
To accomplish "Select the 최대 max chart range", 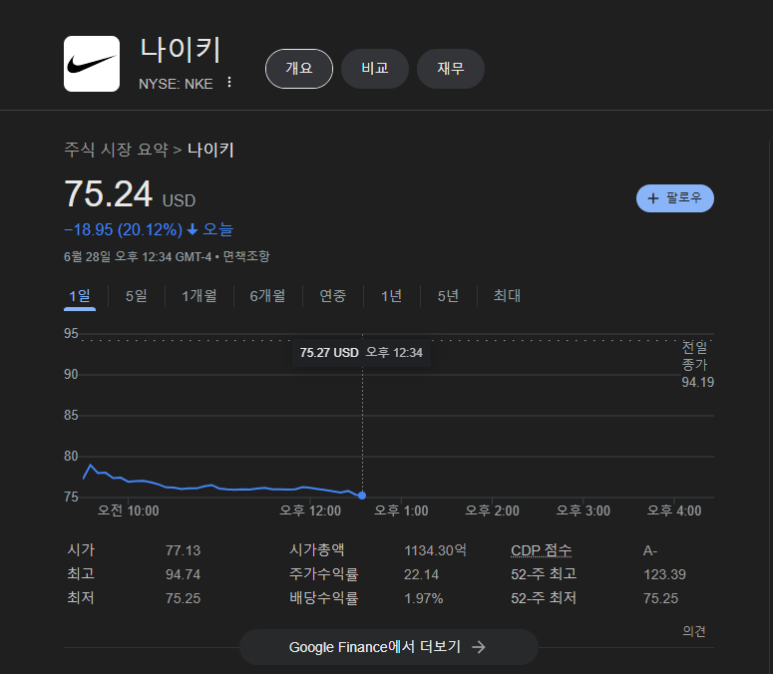I will 507,296.
